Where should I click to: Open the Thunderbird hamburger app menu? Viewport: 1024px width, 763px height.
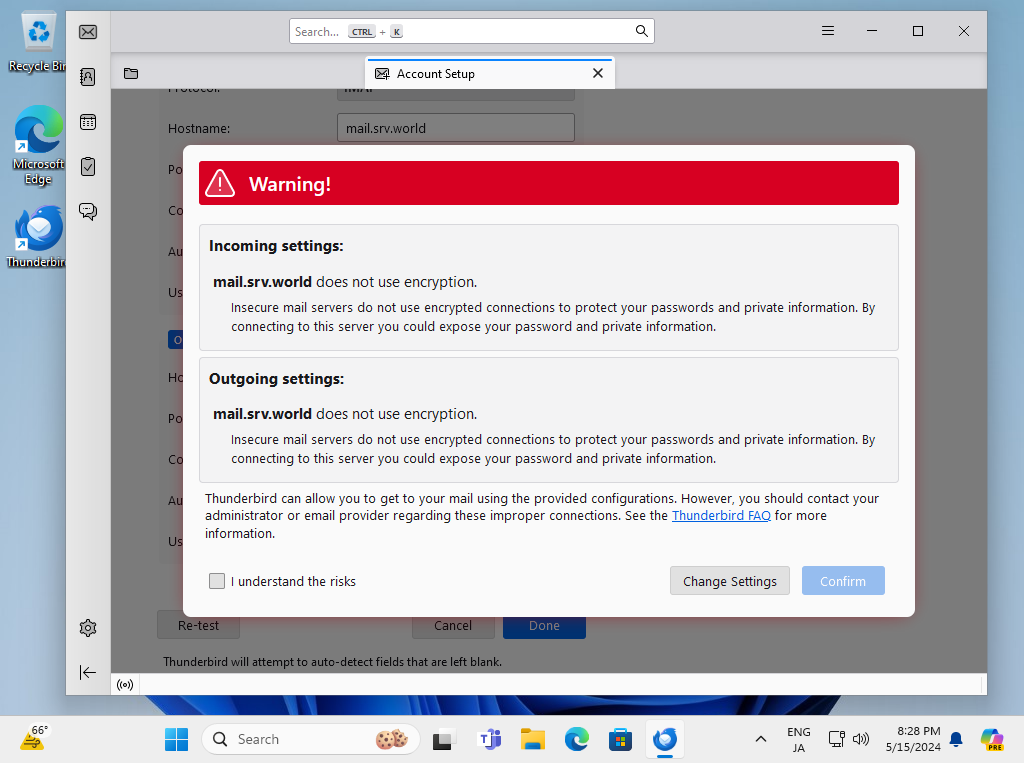tap(828, 31)
